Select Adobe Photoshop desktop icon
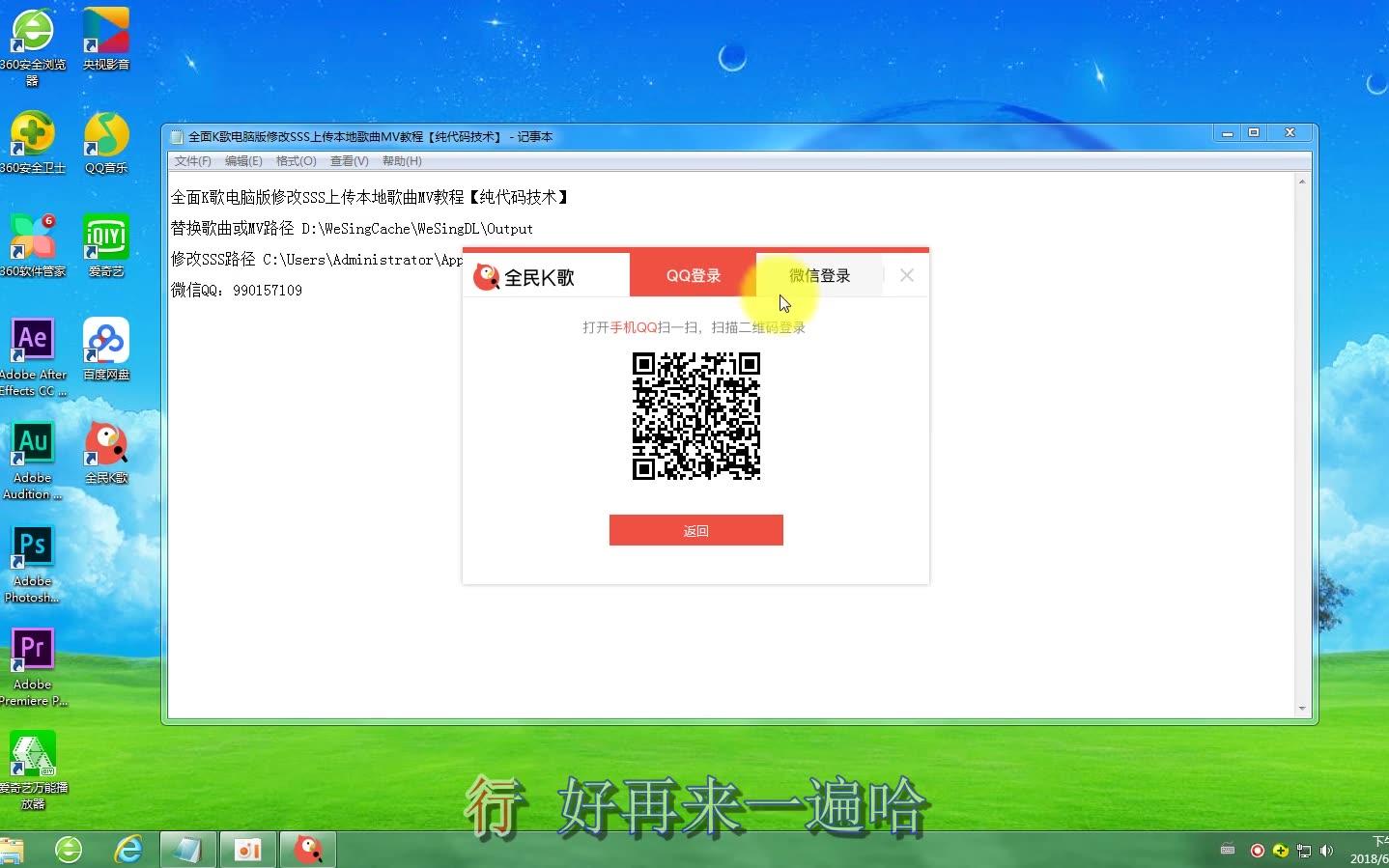 tap(33, 564)
